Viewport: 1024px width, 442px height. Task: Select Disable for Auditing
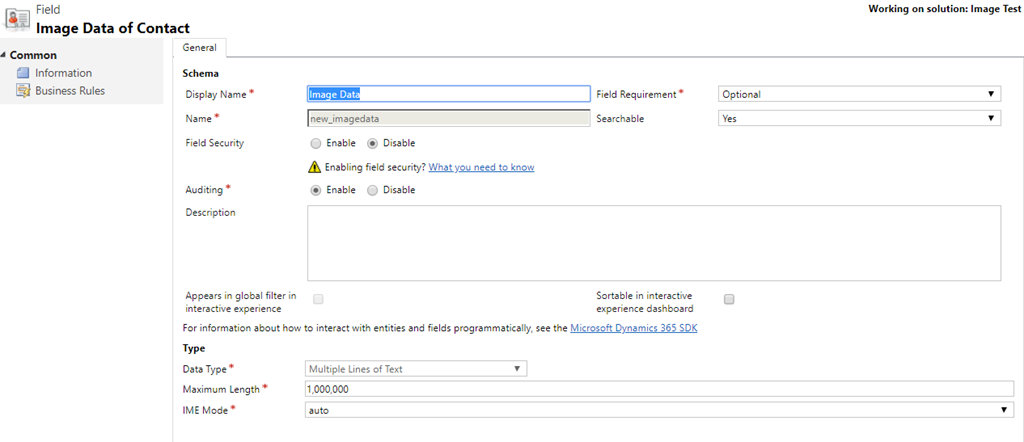tap(372, 190)
